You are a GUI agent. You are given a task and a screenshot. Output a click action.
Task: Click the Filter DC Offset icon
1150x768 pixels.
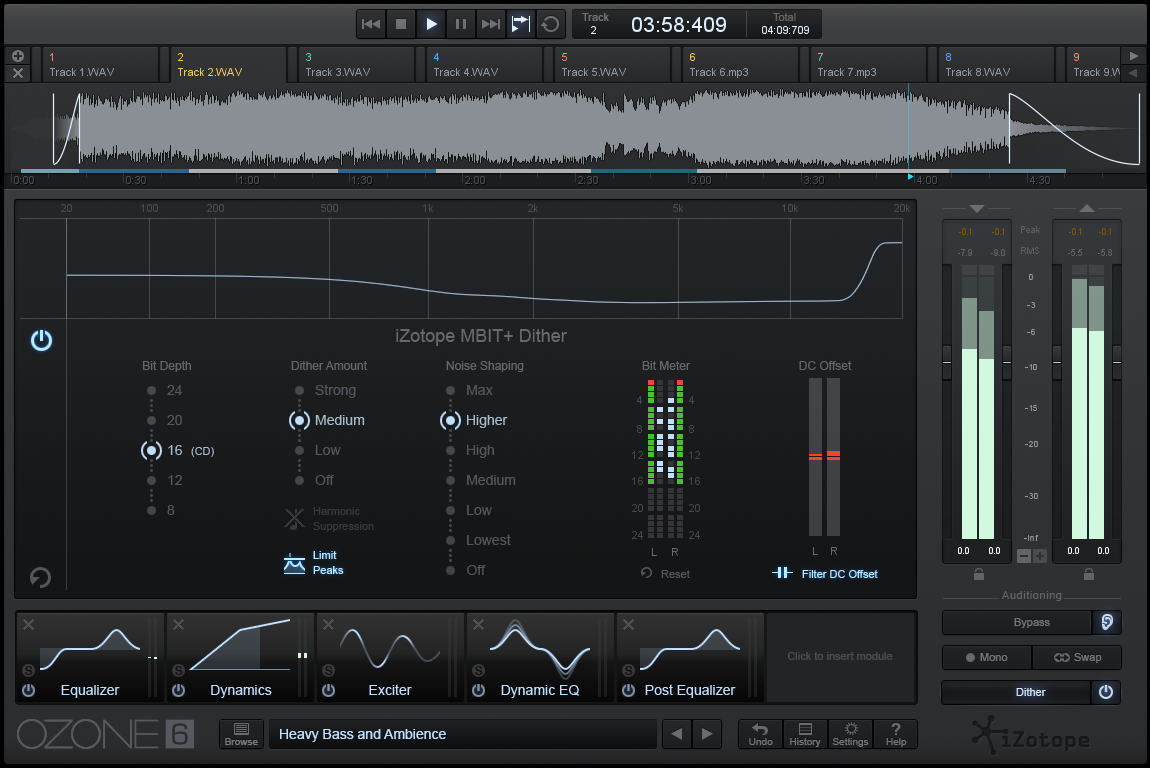pos(783,573)
